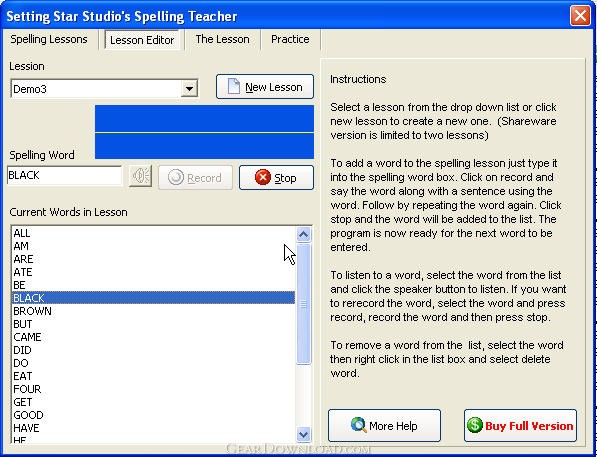Click the Buy Full Version button
This screenshot has height=457, width=597.
520,425
